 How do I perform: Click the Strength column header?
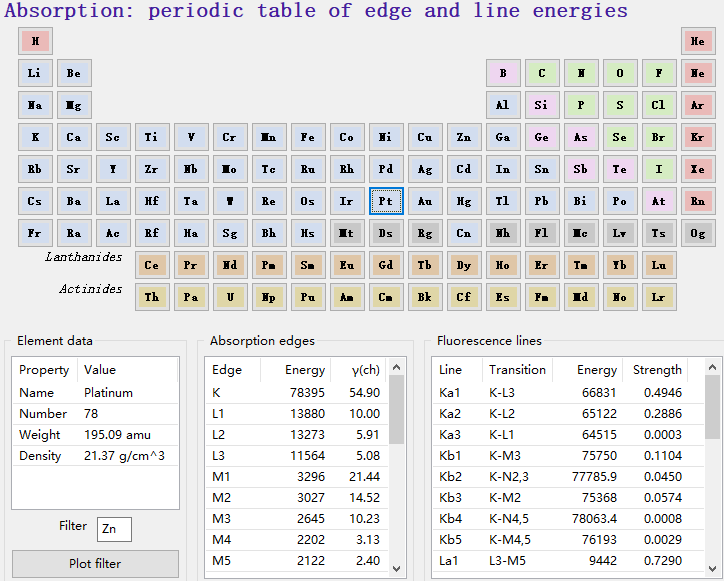[x=657, y=369]
